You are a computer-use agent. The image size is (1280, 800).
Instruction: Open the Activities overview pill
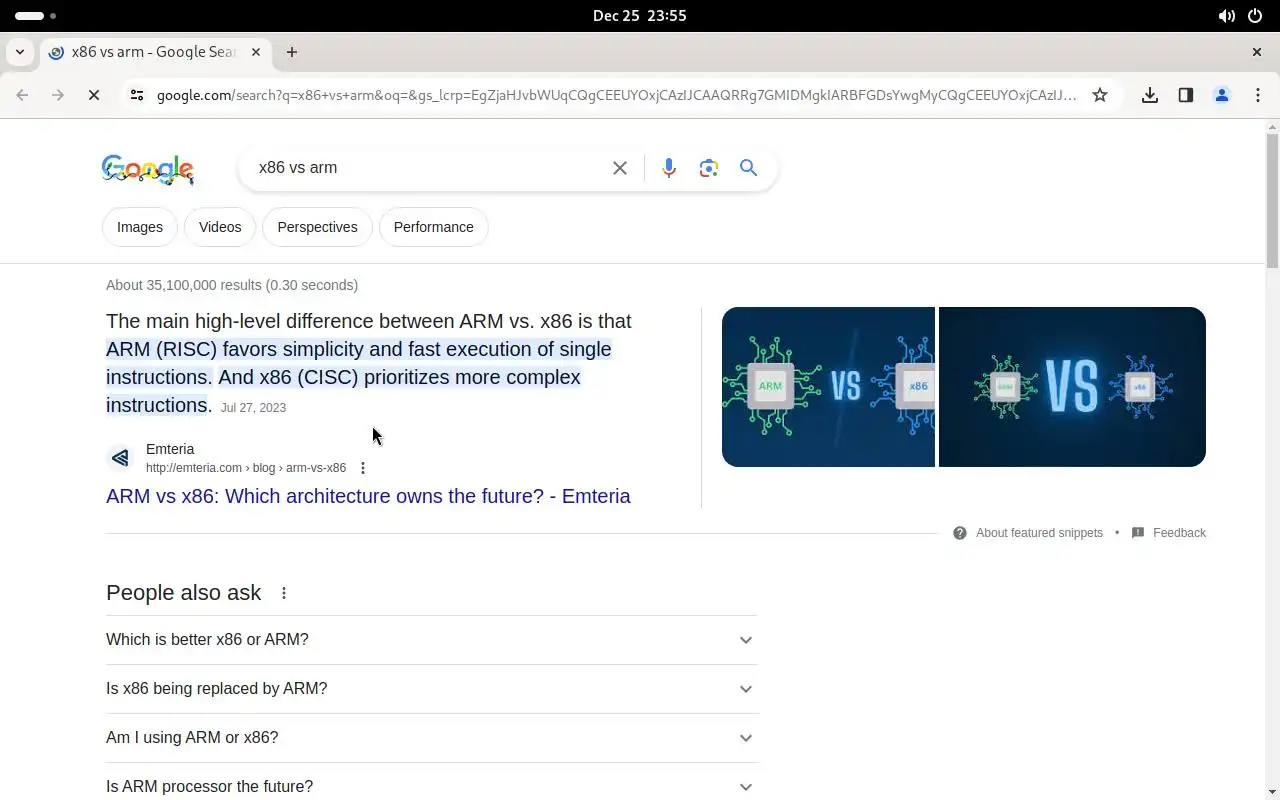coord(36,16)
